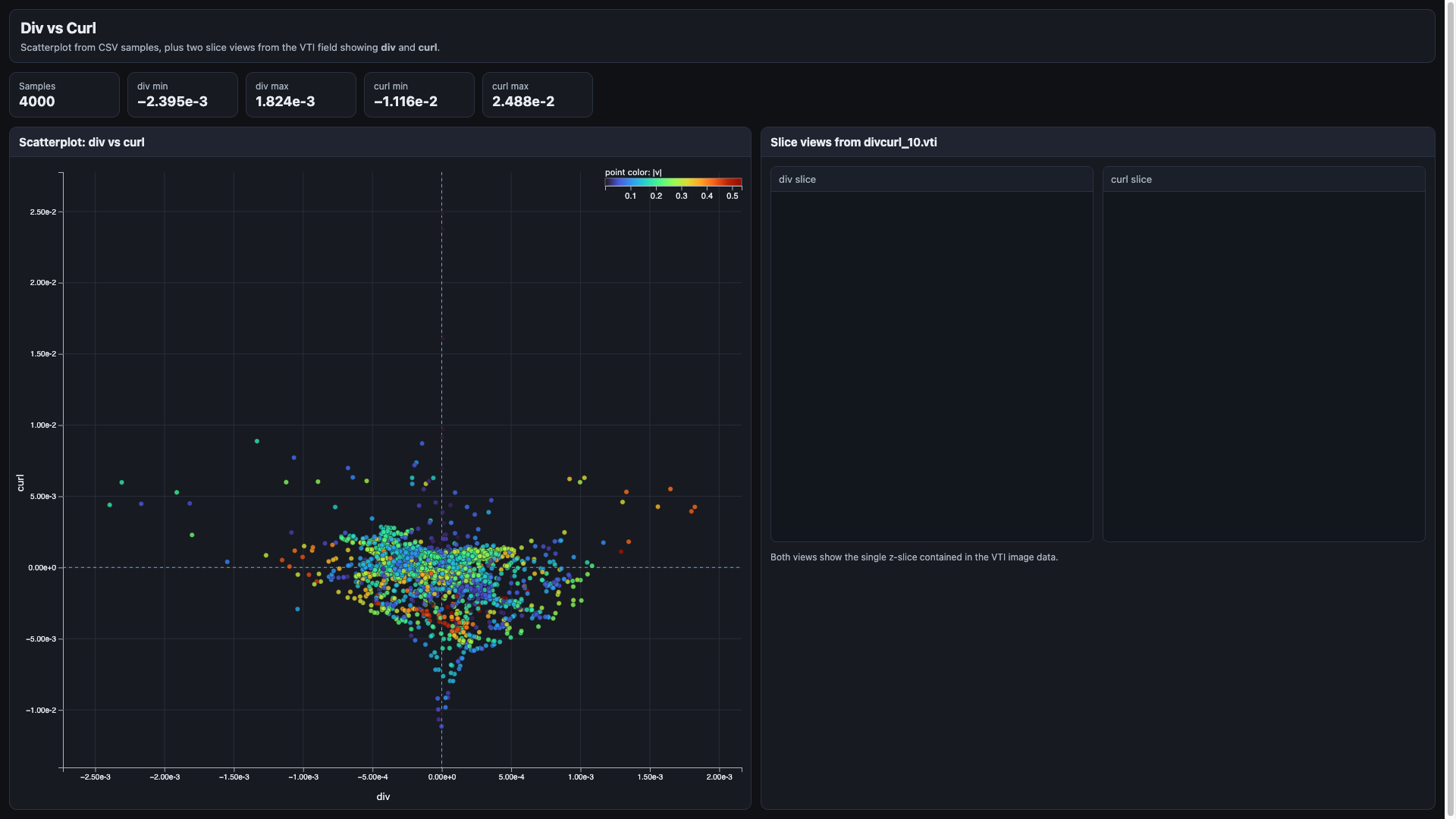
Task: Click the y-axis tick 2.50e-2
Action: pyautogui.click(x=43, y=212)
